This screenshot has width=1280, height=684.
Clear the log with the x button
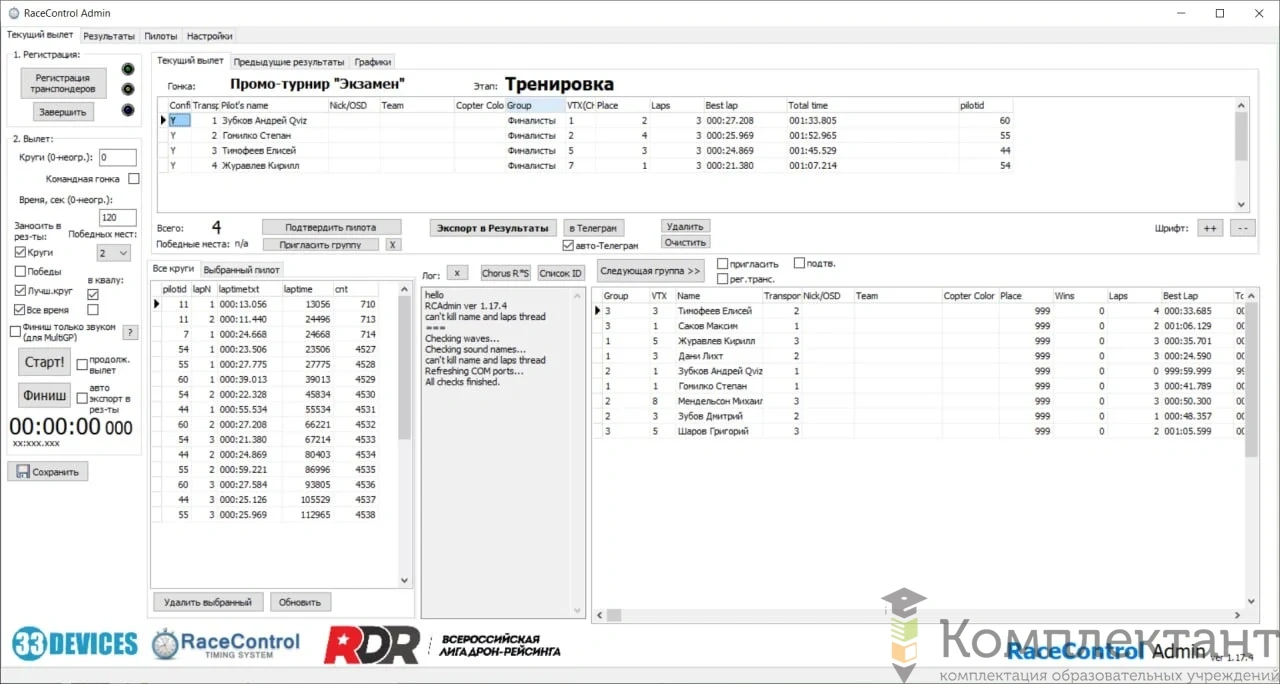click(455, 272)
